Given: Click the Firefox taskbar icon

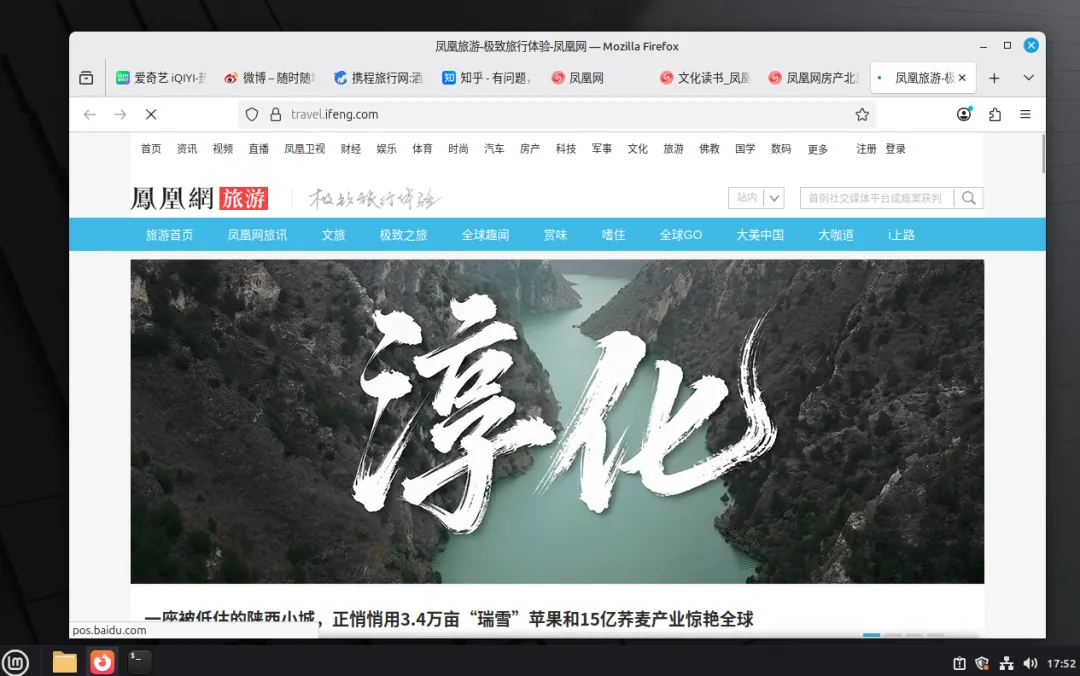Looking at the screenshot, I should coord(102,662).
